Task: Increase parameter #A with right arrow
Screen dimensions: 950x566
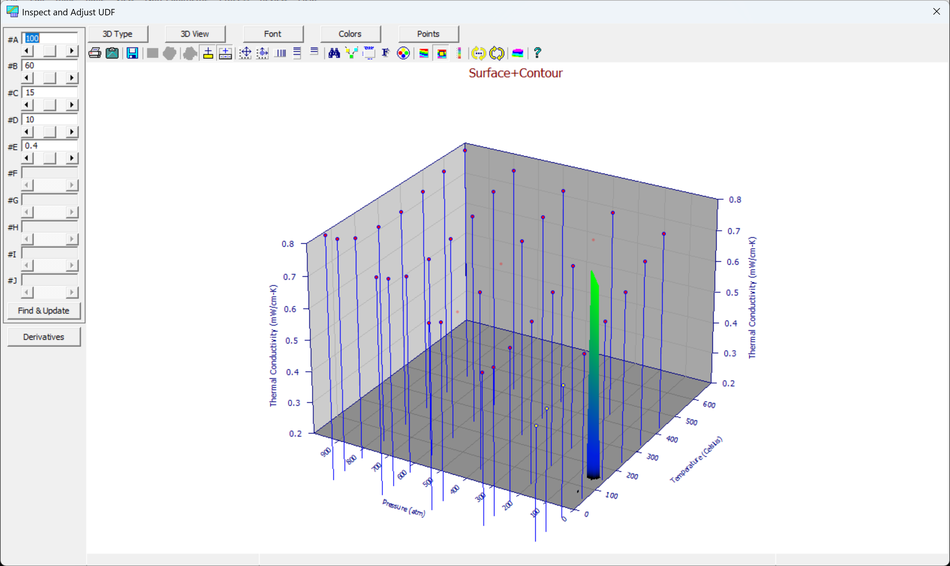Action: [72, 51]
